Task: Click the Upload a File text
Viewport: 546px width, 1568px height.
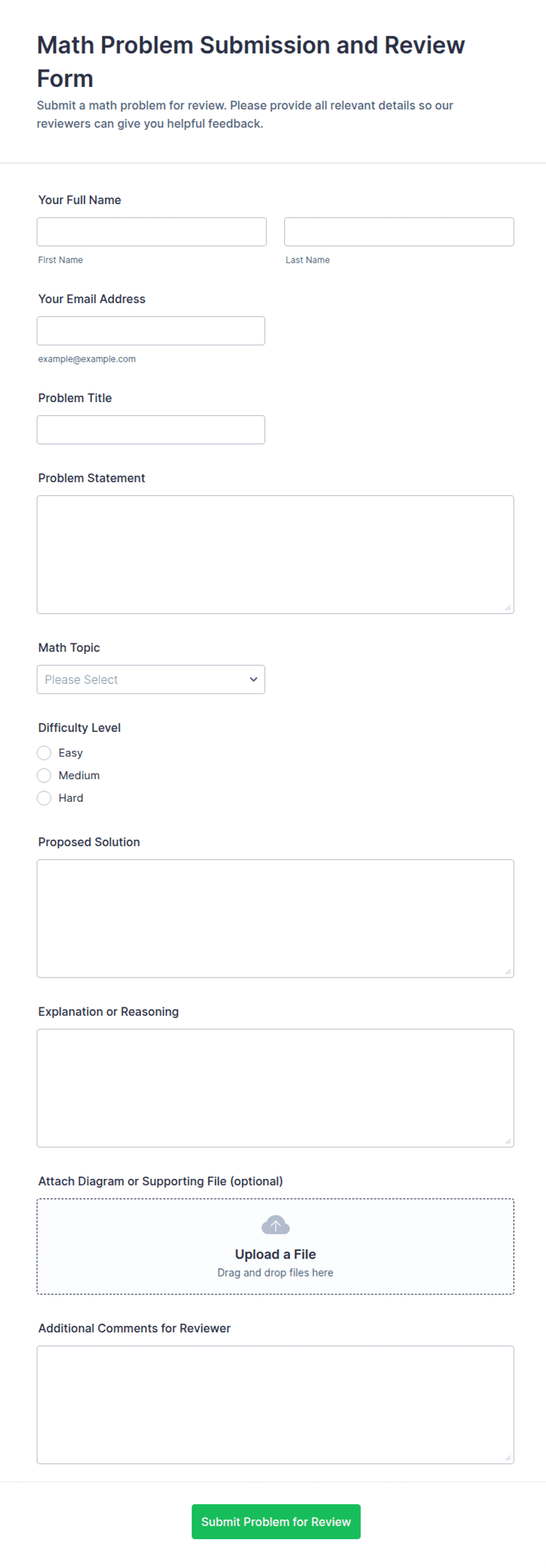Action: (275, 1255)
